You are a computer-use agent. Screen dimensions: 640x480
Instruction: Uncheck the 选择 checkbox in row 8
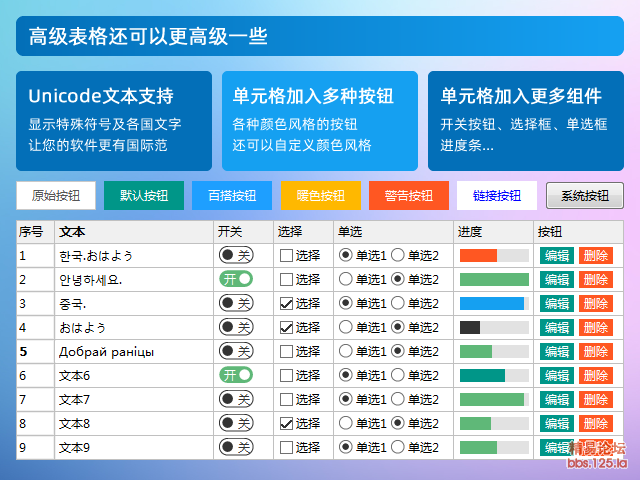pyautogui.click(x=286, y=424)
